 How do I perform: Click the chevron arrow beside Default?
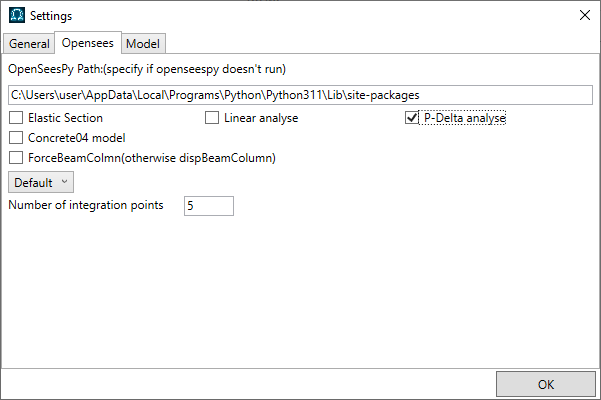click(64, 182)
